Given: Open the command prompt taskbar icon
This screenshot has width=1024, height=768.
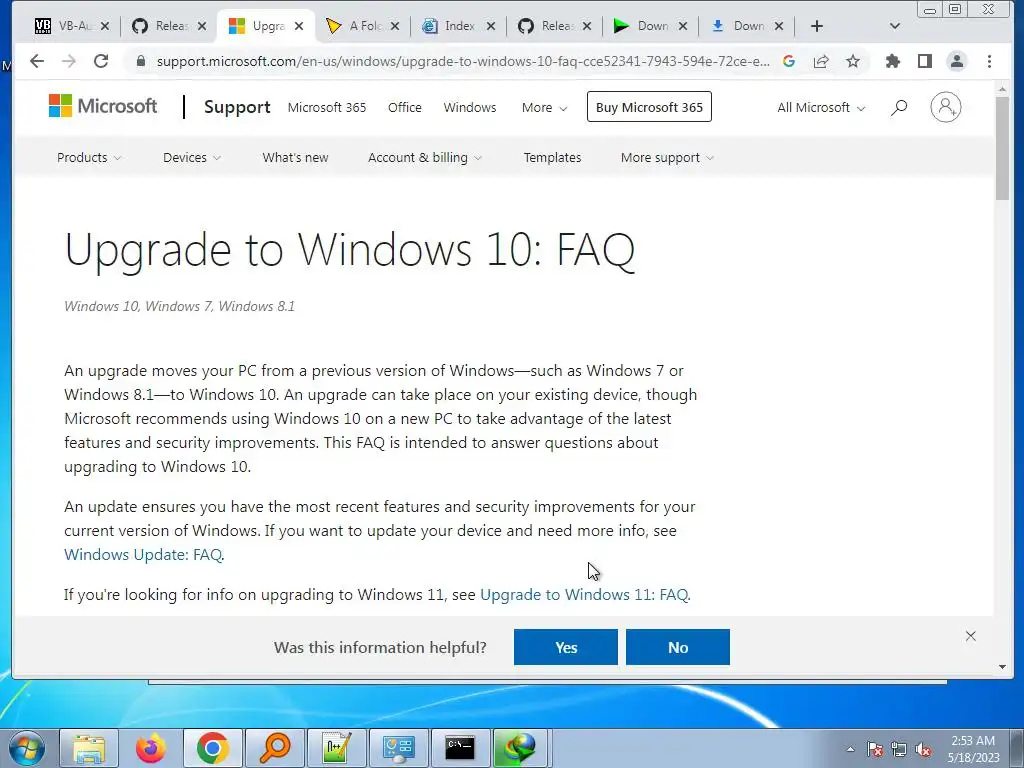Looking at the screenshot, I should tap(460, 748).
